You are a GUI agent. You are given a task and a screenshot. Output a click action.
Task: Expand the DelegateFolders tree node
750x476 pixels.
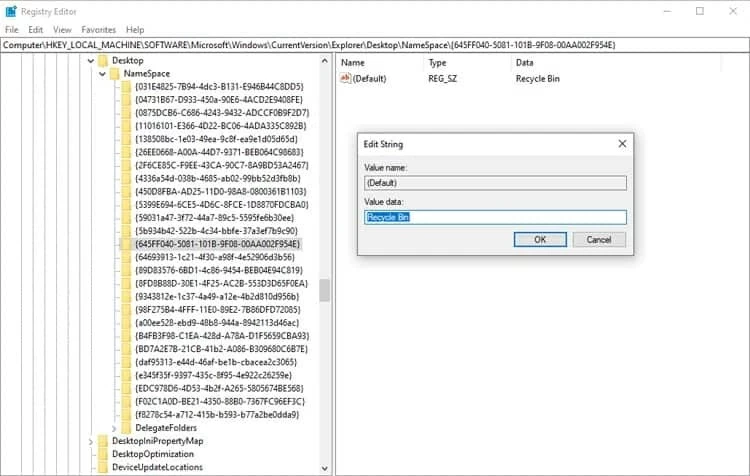point(113,428)
